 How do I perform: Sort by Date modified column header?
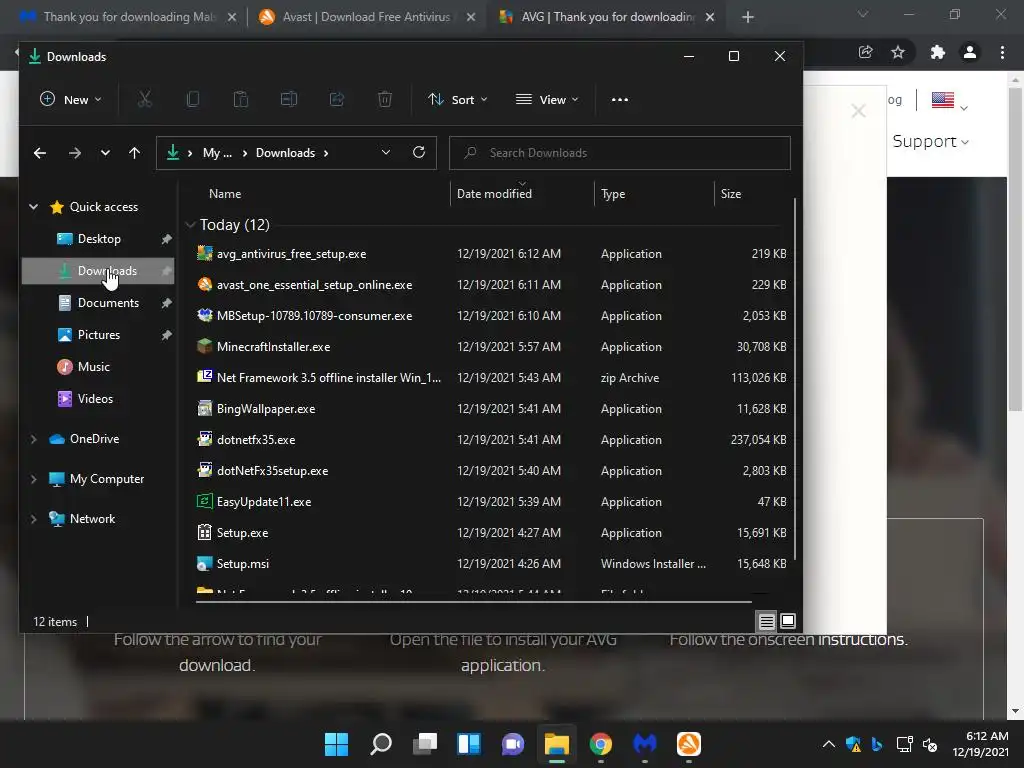(x=494, y=194)
